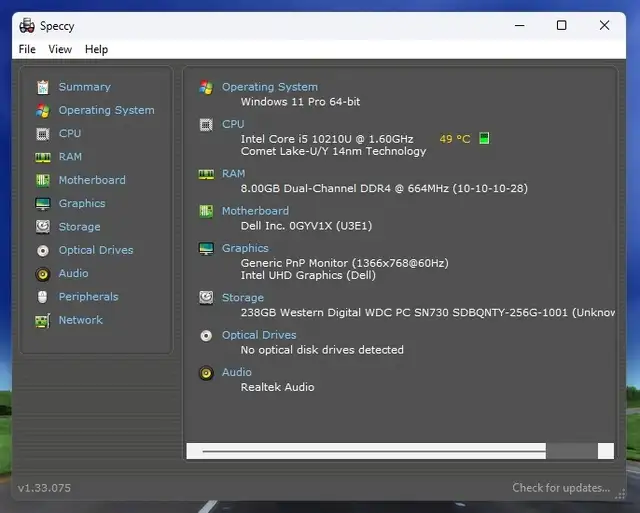Click the Audio heading link in summary

coord(237,372)
